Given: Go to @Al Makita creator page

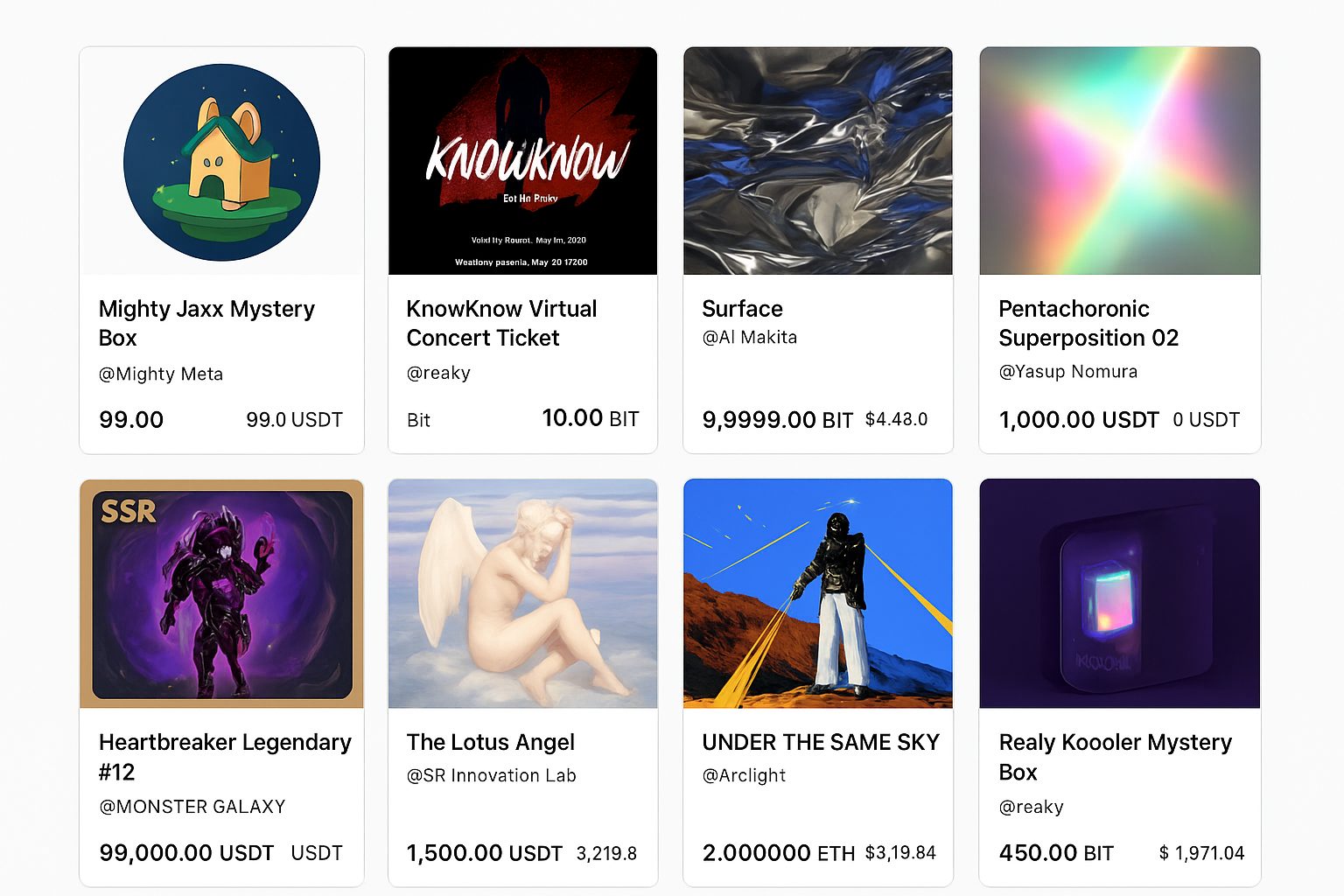Looking at the screenshot, I should point(750,337).
